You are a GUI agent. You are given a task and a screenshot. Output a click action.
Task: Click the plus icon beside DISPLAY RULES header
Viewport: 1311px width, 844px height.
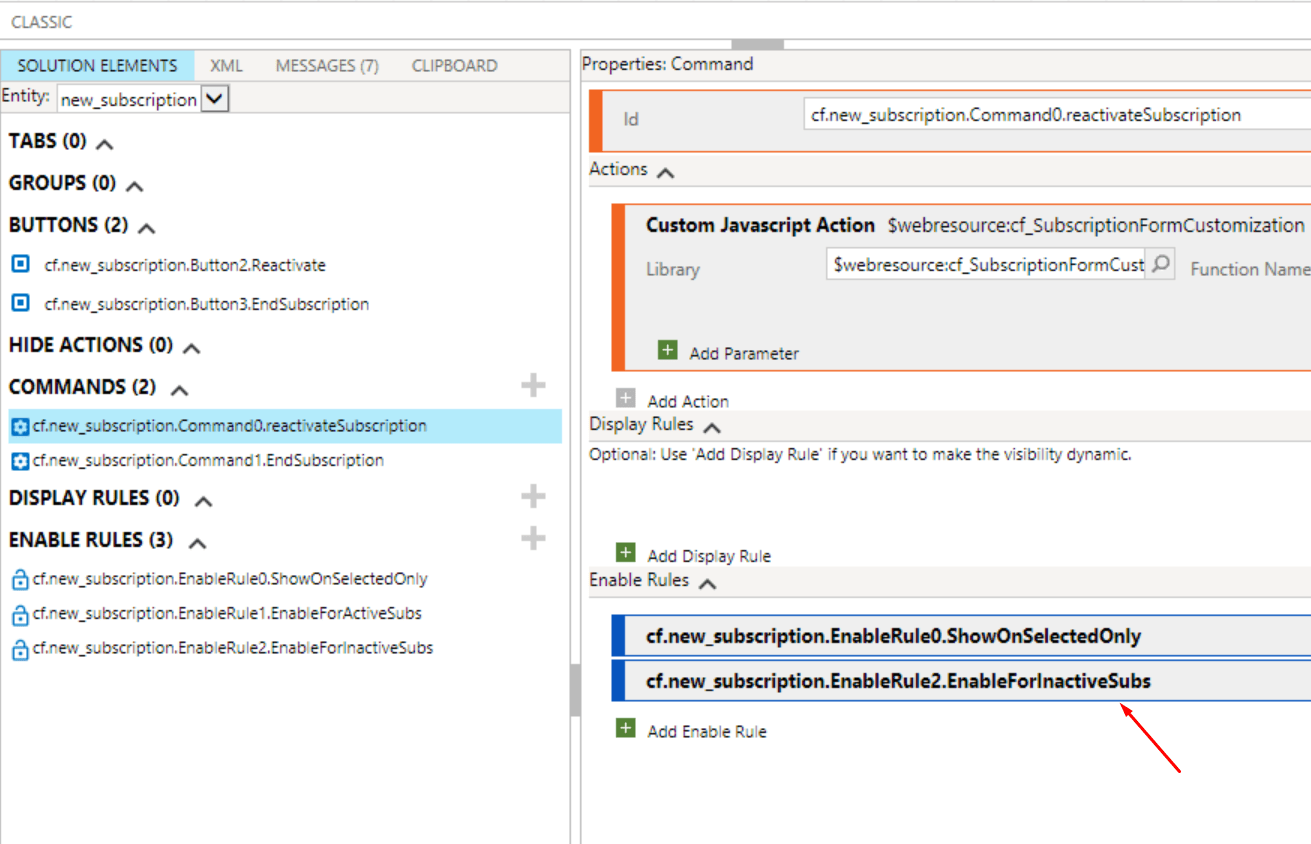[533, 495]
